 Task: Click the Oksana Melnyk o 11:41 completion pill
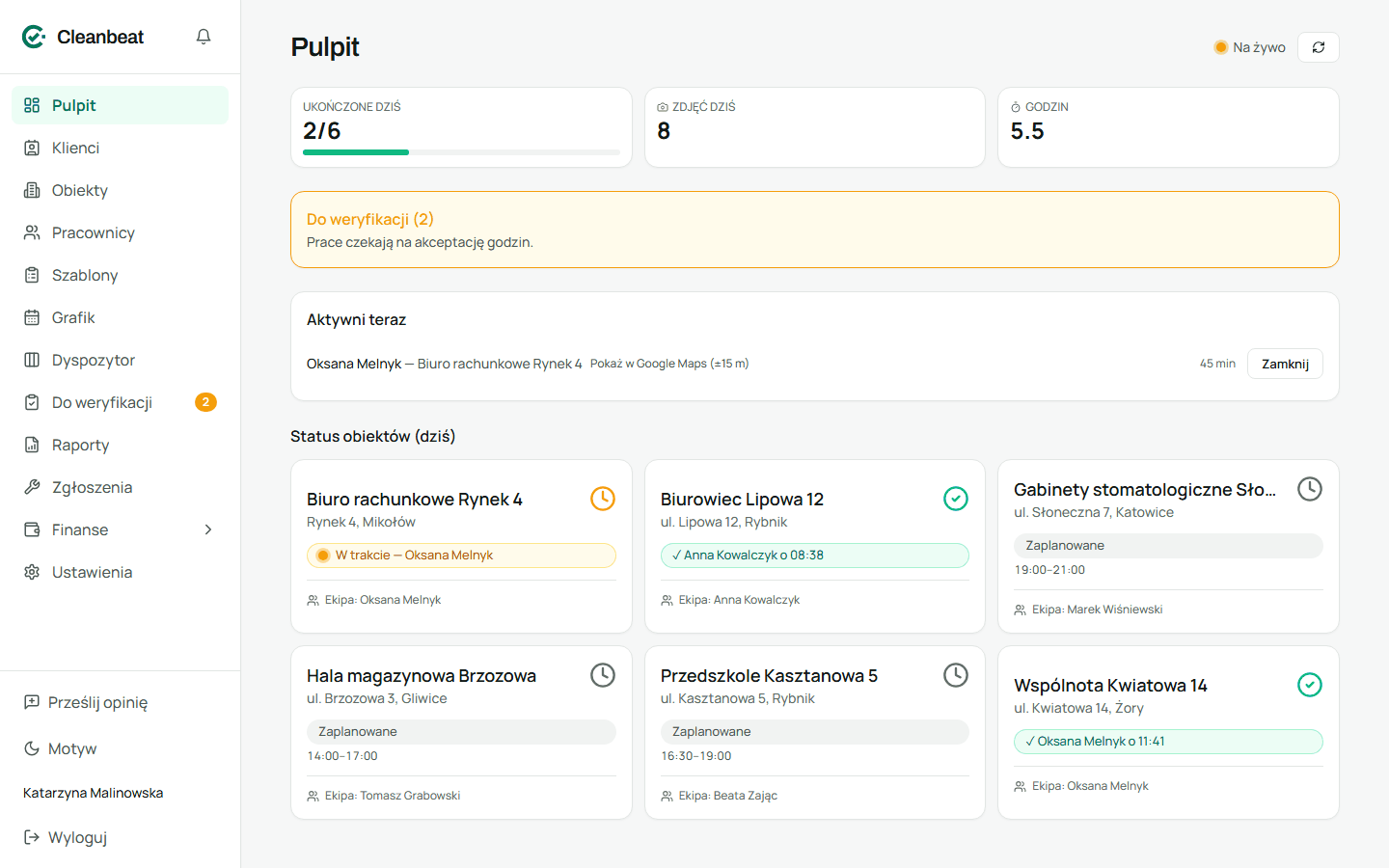tap(1168, 742)
